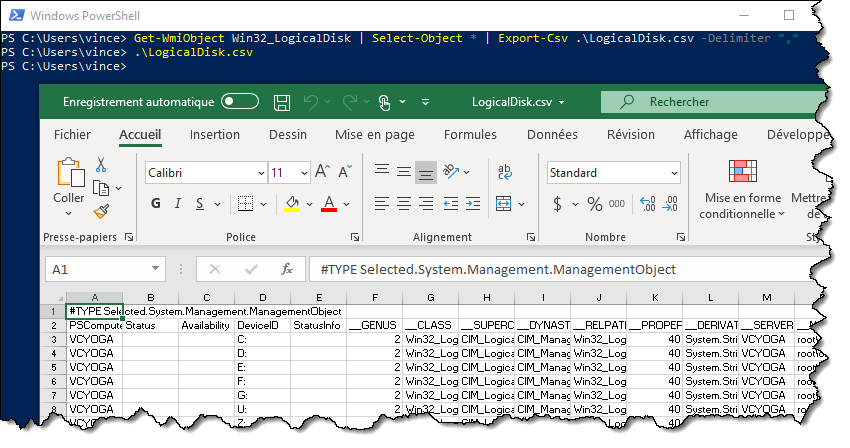This screenshot has height=448, width=850.
Task: Click Increase Indent icon
Action: click(x=473, y=204)
